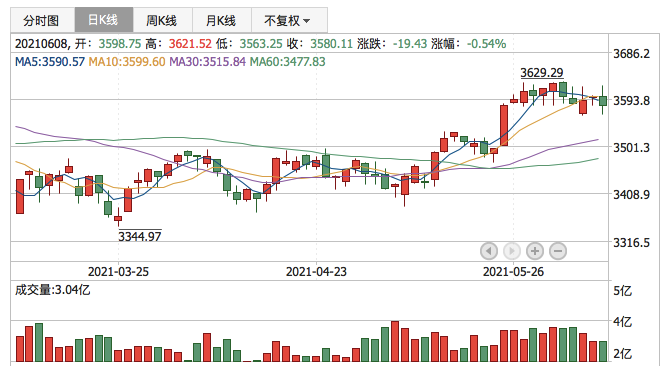Click the last green candlestick on the chart
The width and height of the screenshot is (668, 371).
[x=602, y=101]
